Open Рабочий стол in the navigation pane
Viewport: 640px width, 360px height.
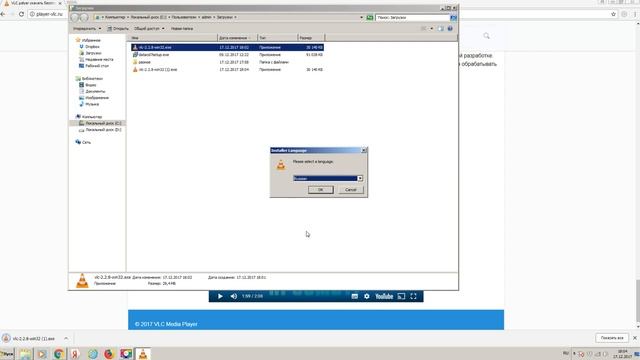(x=94, y=66)
